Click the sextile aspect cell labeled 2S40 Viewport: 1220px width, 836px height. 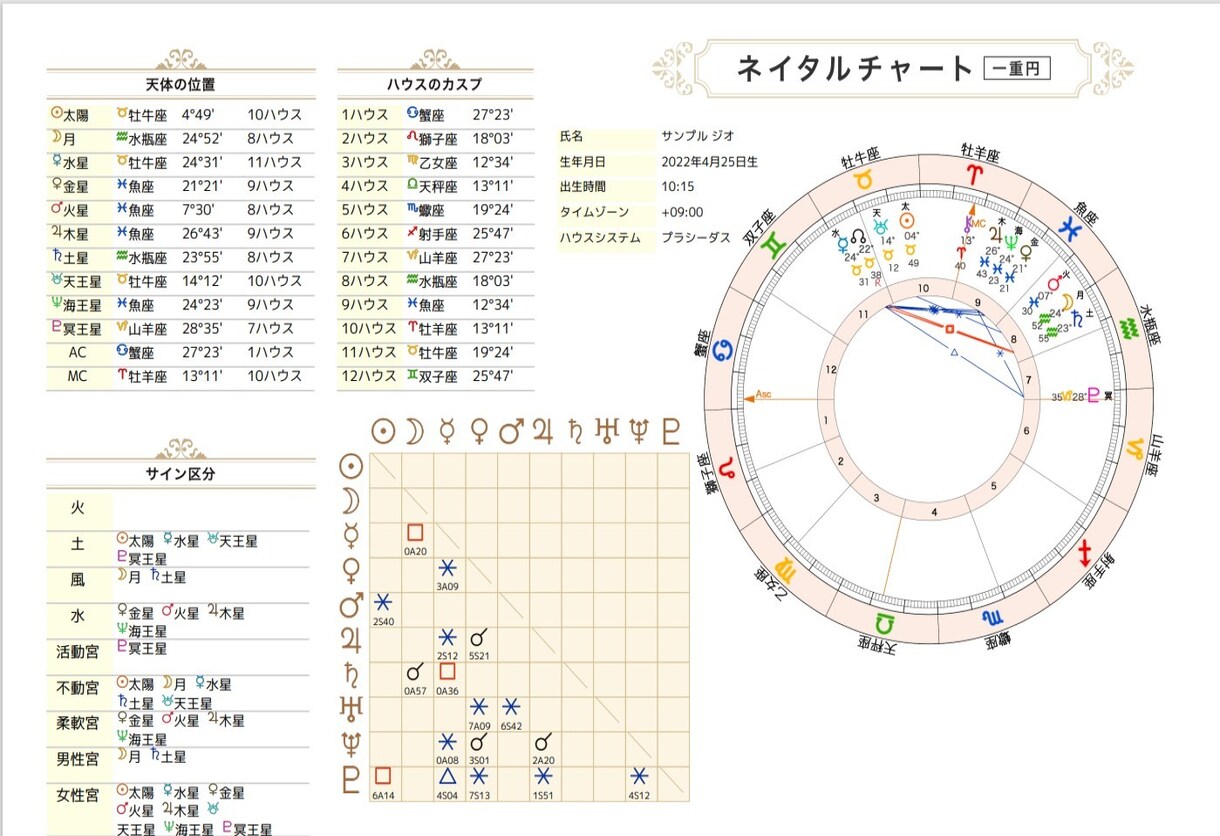(x=383, y=610)
